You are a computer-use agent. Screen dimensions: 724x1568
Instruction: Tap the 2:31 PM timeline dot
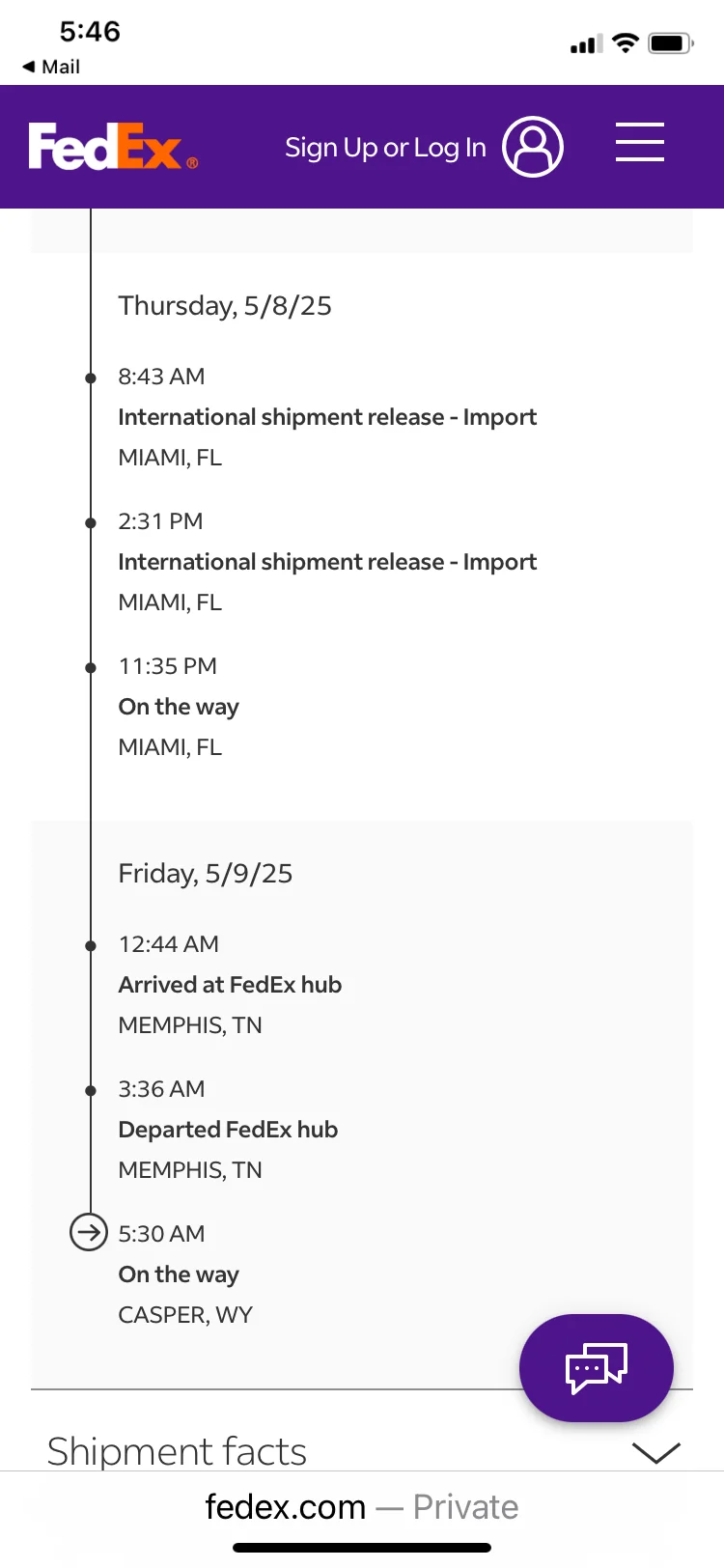91,522
